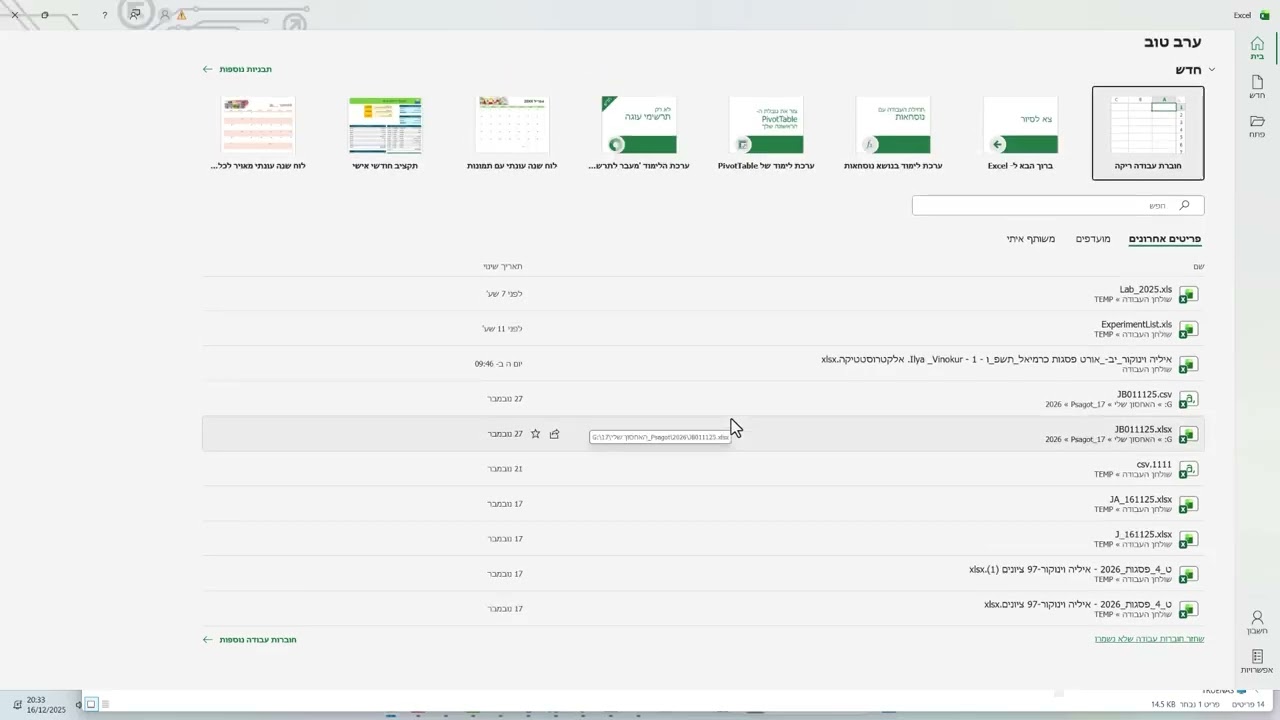Viewport: 1280px width, 720px height.
Task: Open Excel Options (אפשרויות)
Action: coord(1257,662)
